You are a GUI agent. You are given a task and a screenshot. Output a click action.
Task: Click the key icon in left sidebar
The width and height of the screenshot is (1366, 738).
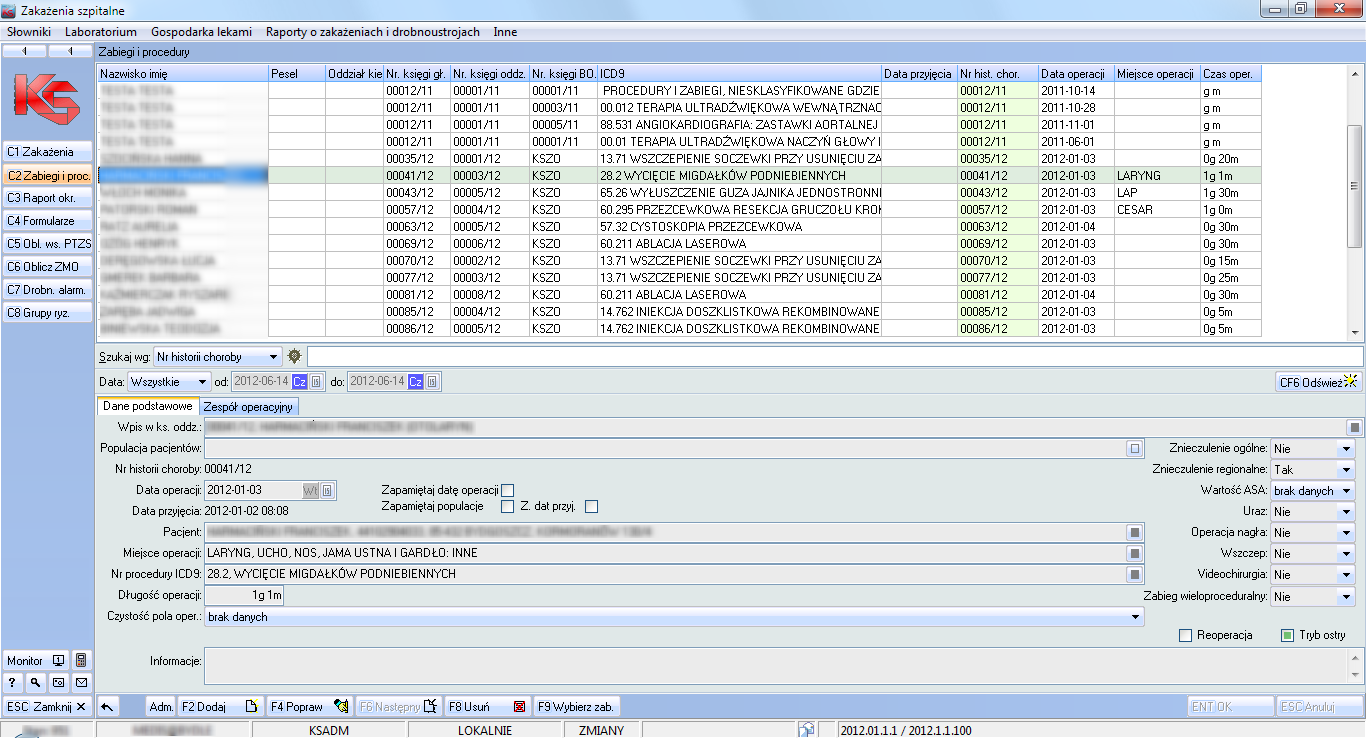(35, 682)
